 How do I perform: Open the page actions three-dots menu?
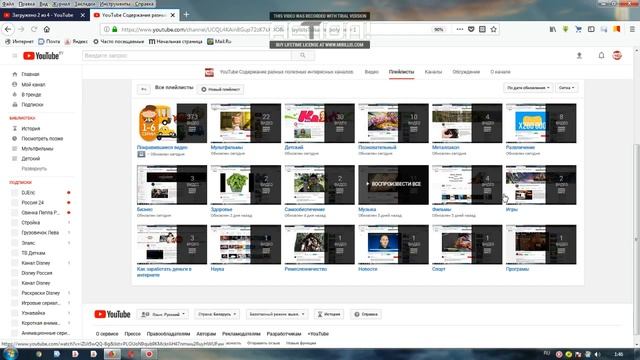click(x=460, y=29)
